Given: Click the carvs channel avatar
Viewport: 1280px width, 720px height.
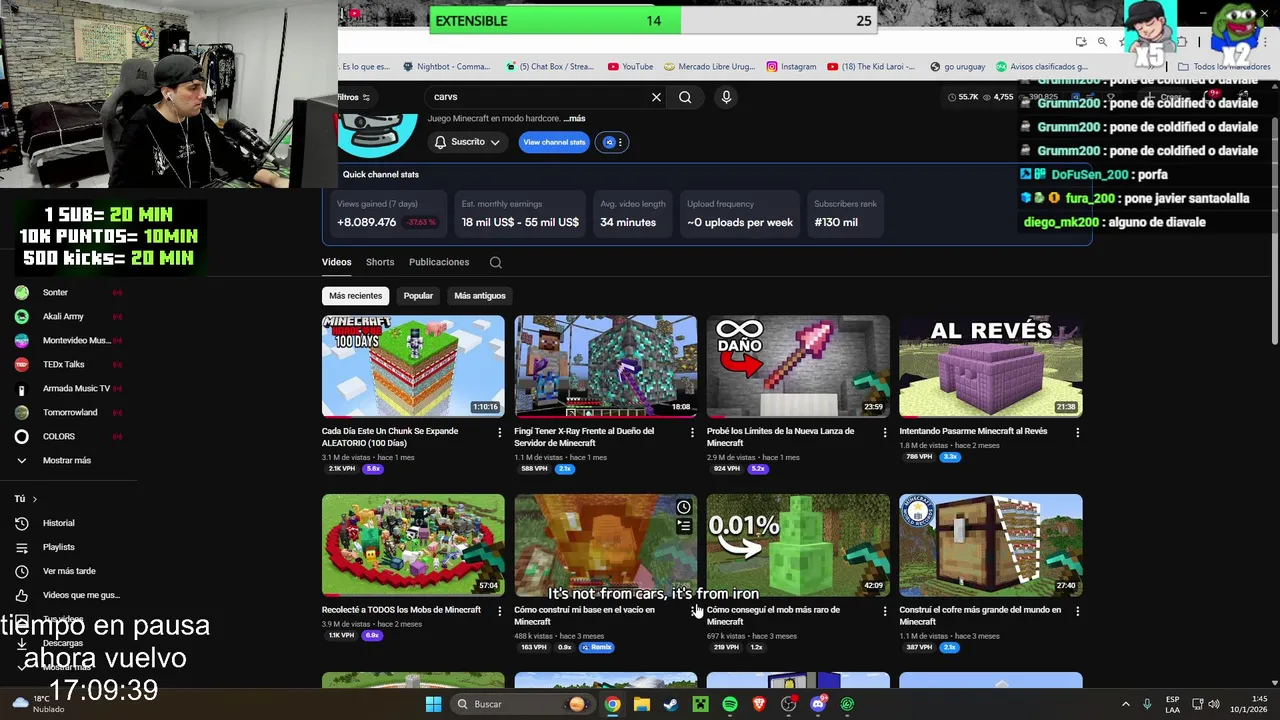Looking at the screenshot, I should [x=378, y=135].
